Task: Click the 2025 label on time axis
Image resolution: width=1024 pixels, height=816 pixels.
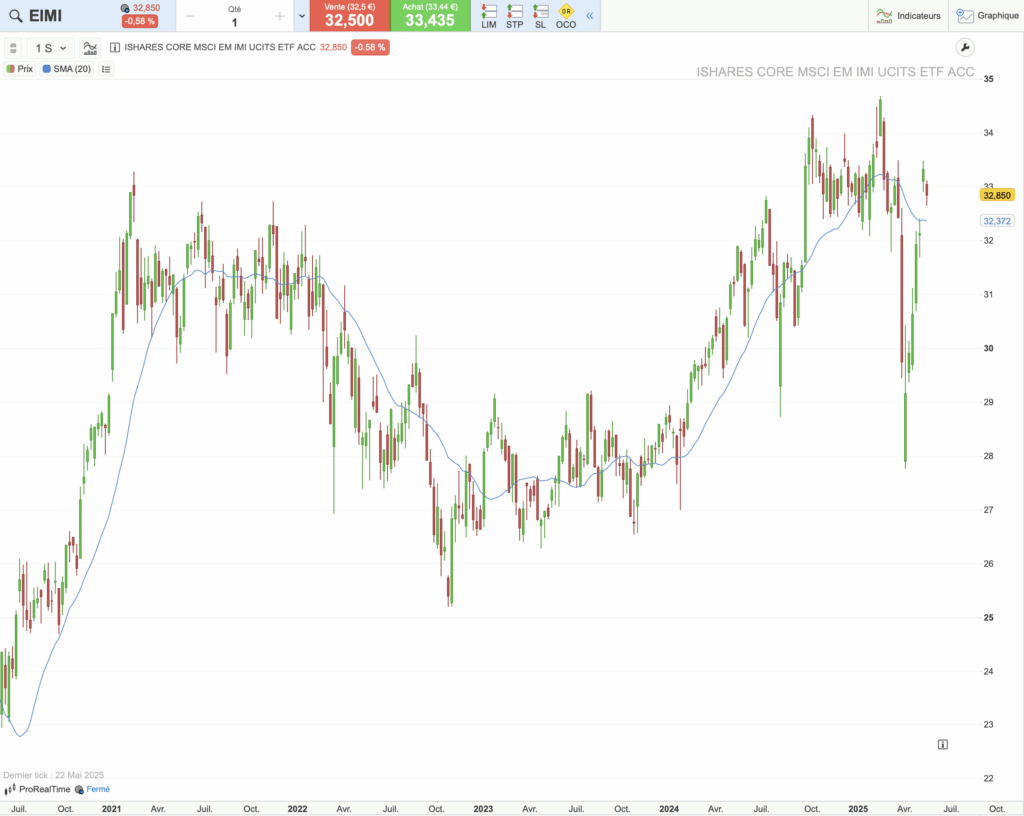Action: coord(858,808)
